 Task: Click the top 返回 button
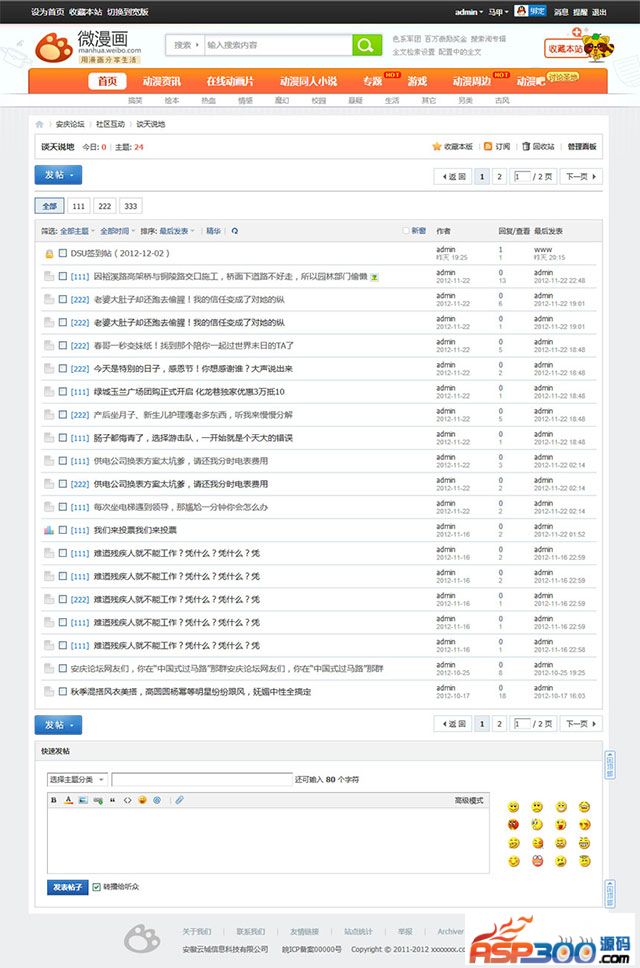pos(454,177)
